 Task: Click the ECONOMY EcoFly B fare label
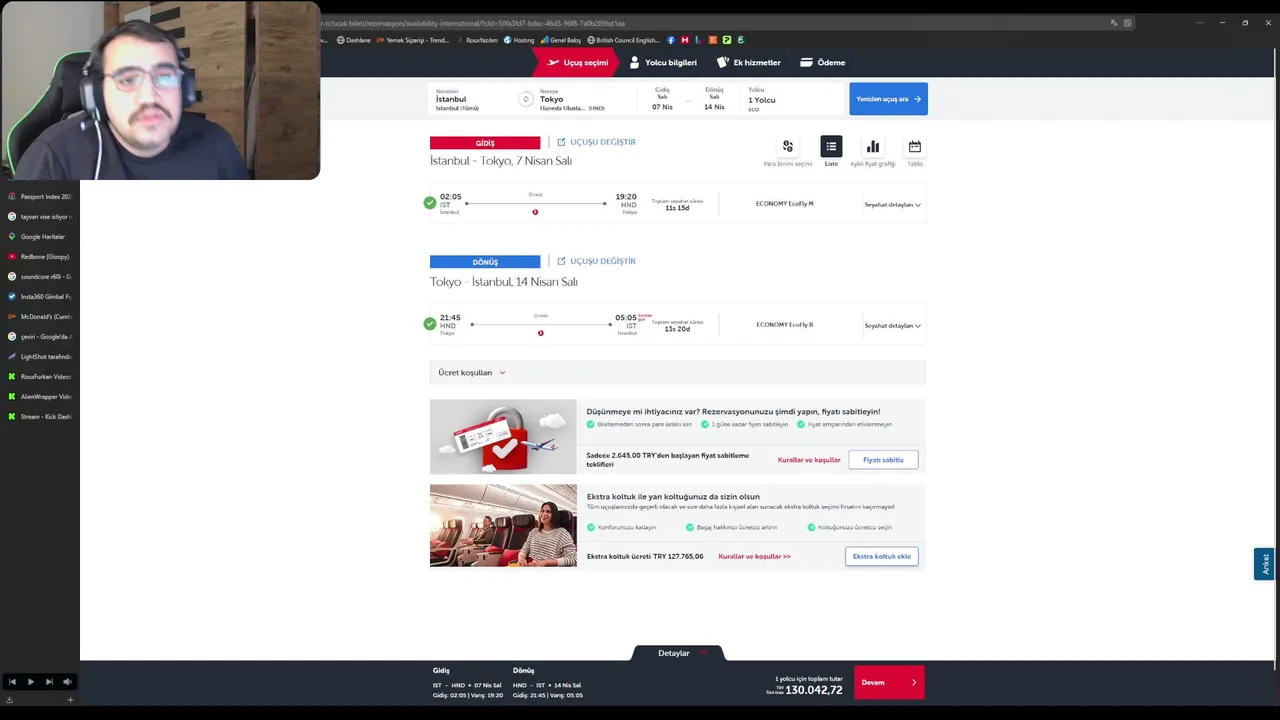coord(785,325)
